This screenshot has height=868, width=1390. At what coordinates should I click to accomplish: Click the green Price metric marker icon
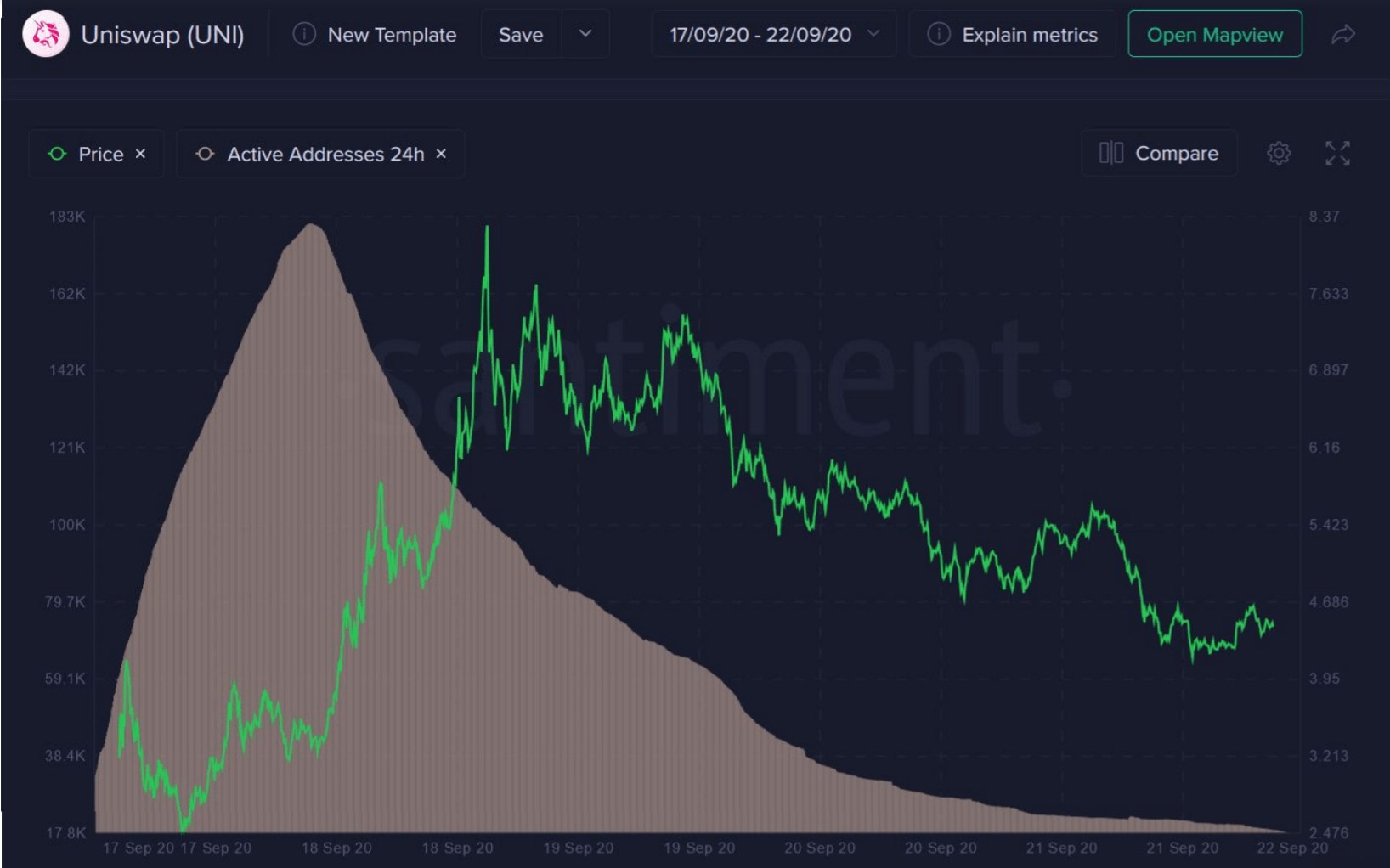(x=57, y=154)
